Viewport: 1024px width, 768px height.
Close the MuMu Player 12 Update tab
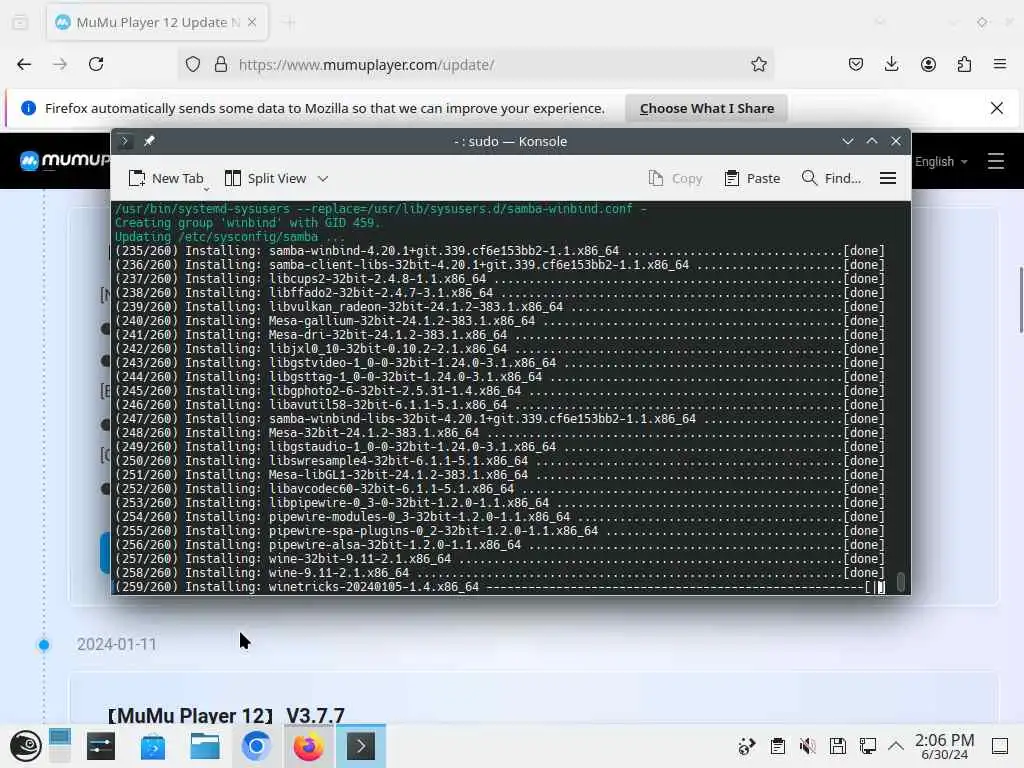click(x=251, y=22)
